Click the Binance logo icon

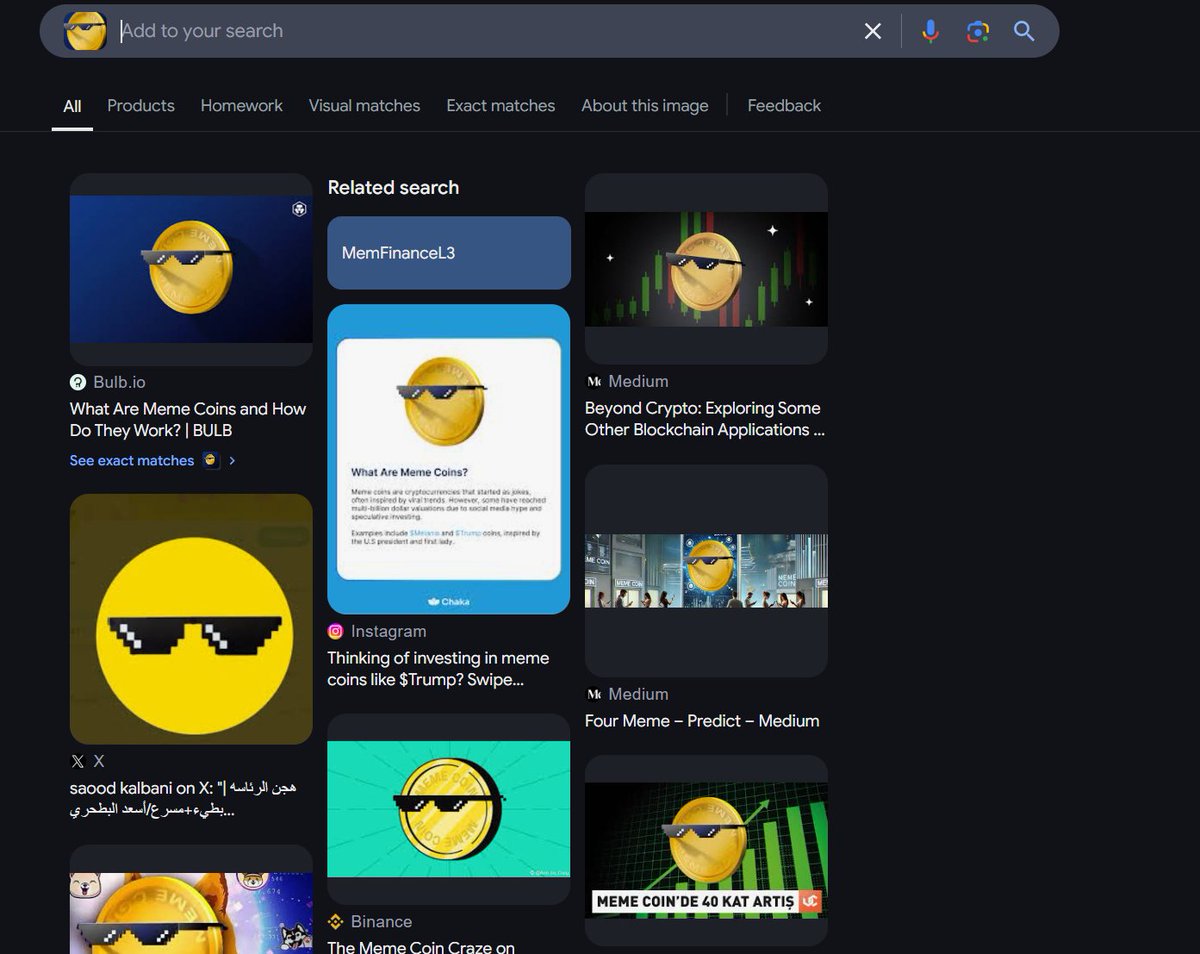pyautogui.click(x=335, y=921)
